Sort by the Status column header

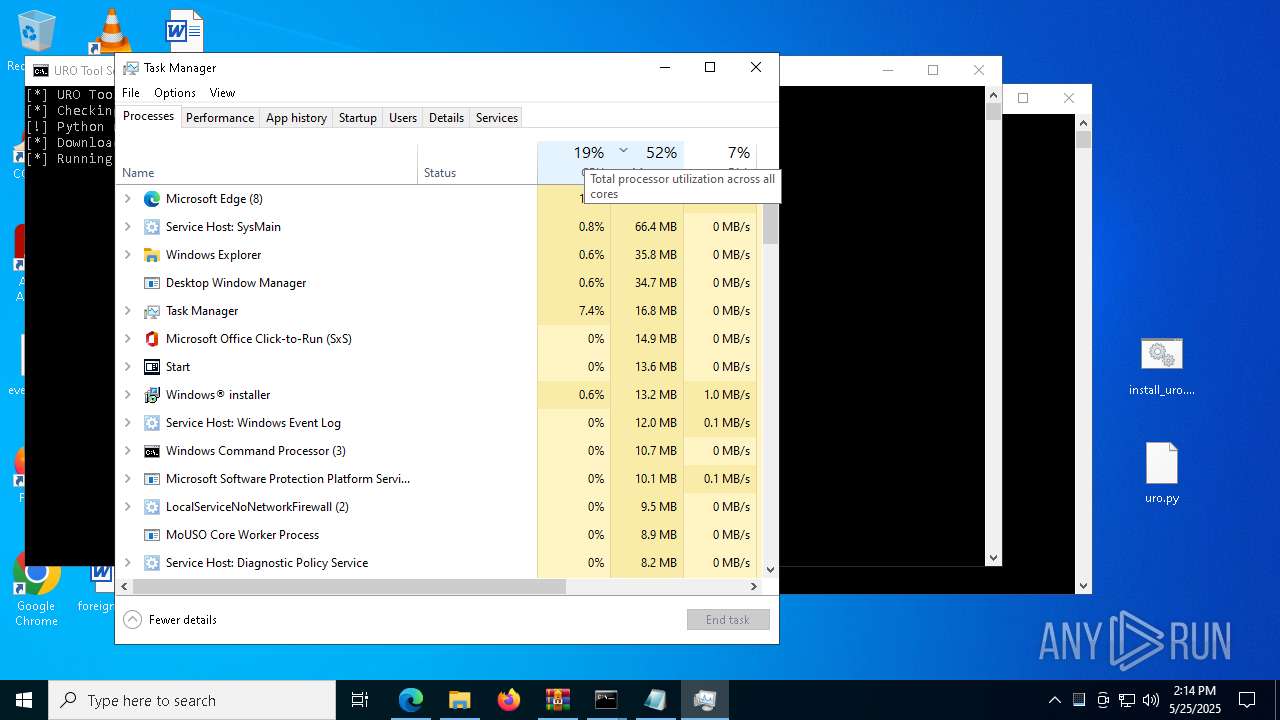pyautogui.click(x=477, y=164)
